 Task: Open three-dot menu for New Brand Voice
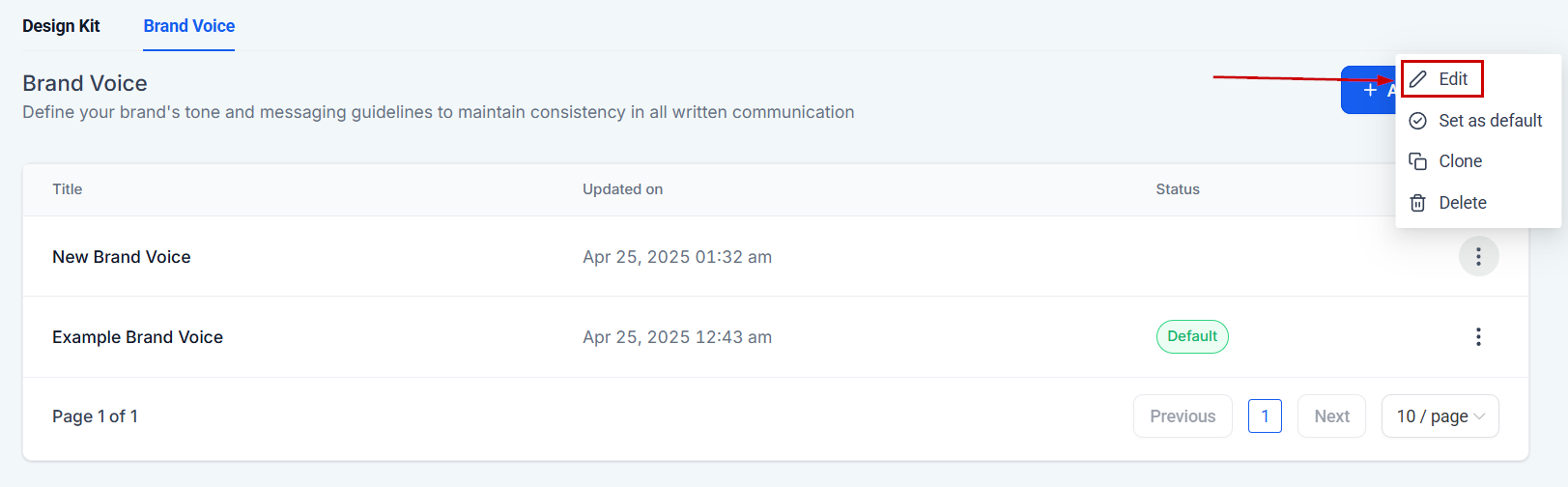click(1478, 257)
